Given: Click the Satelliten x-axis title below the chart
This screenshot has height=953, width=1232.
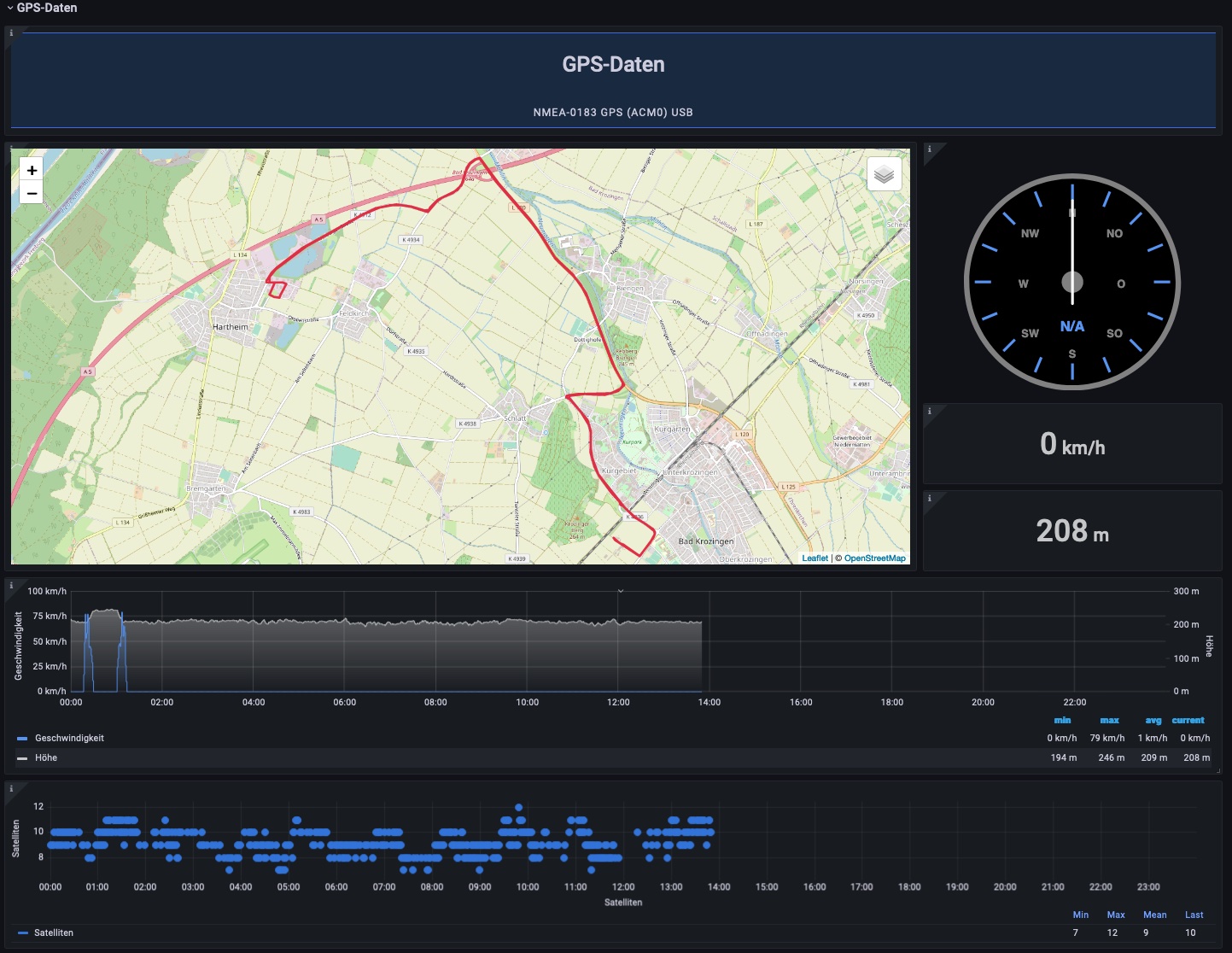Looking at the screenshot, I should 623,902.
